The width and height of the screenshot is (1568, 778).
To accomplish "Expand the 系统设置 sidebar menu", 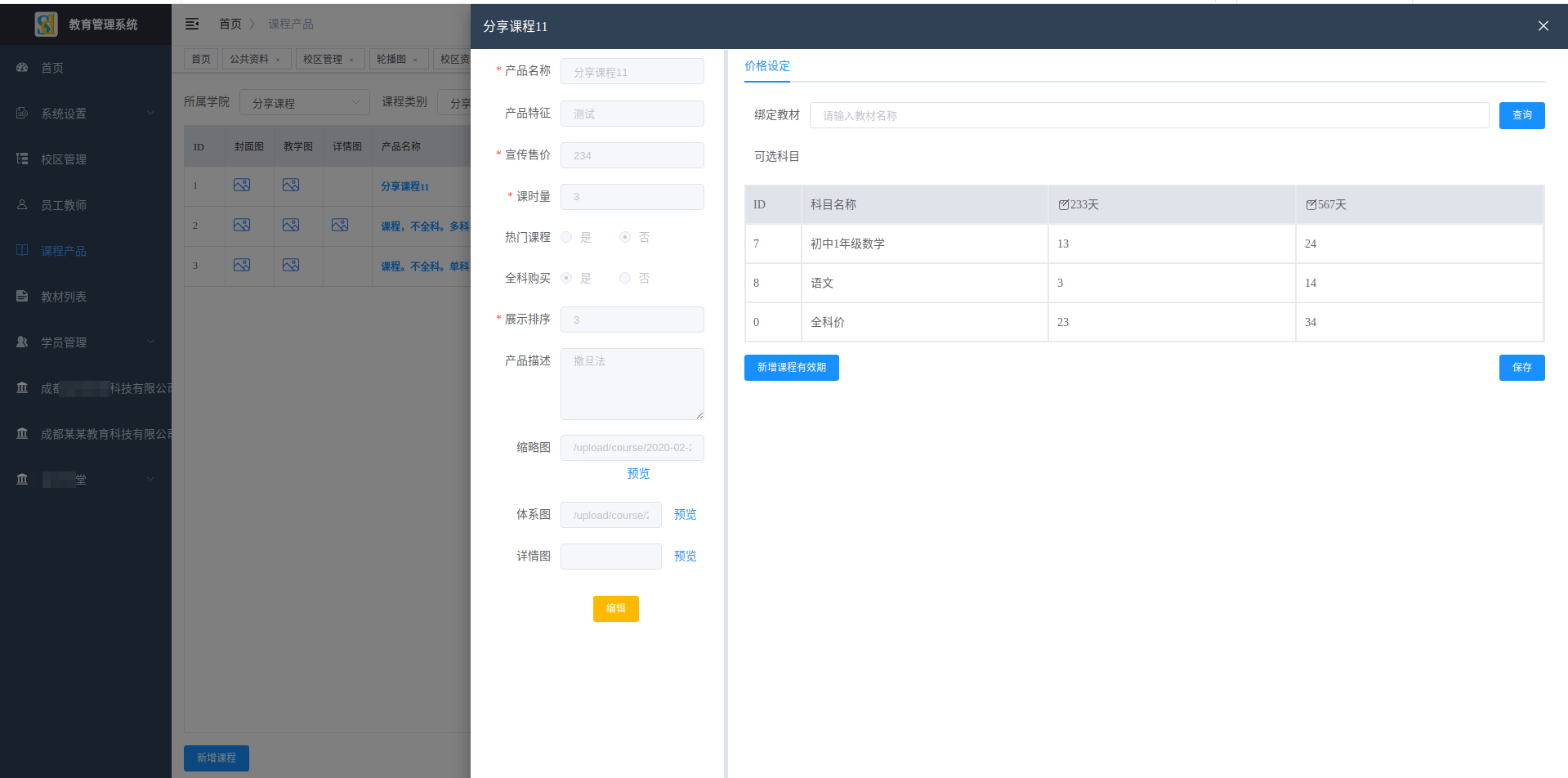I will (150, 113).
